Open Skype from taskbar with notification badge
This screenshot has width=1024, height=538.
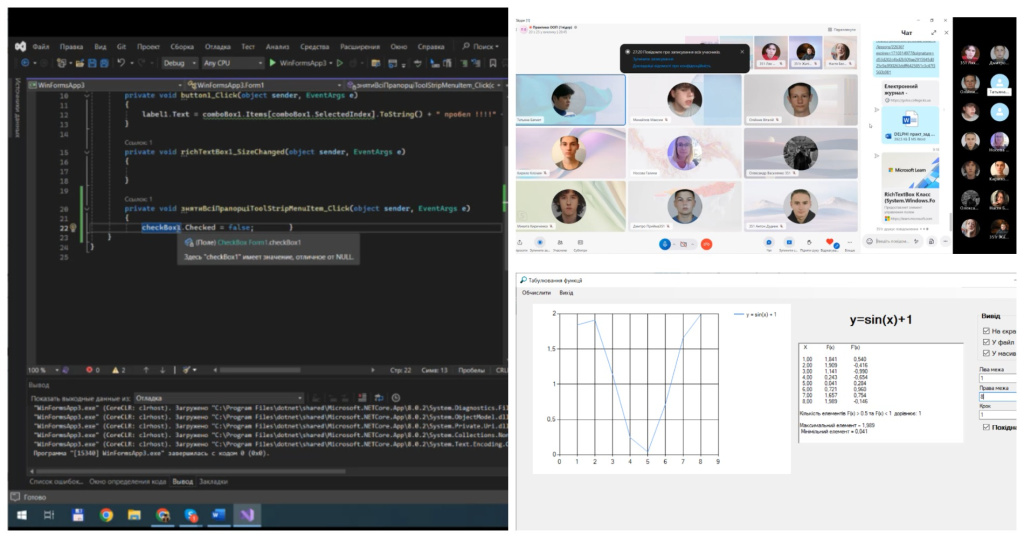(x=191, y=515)
